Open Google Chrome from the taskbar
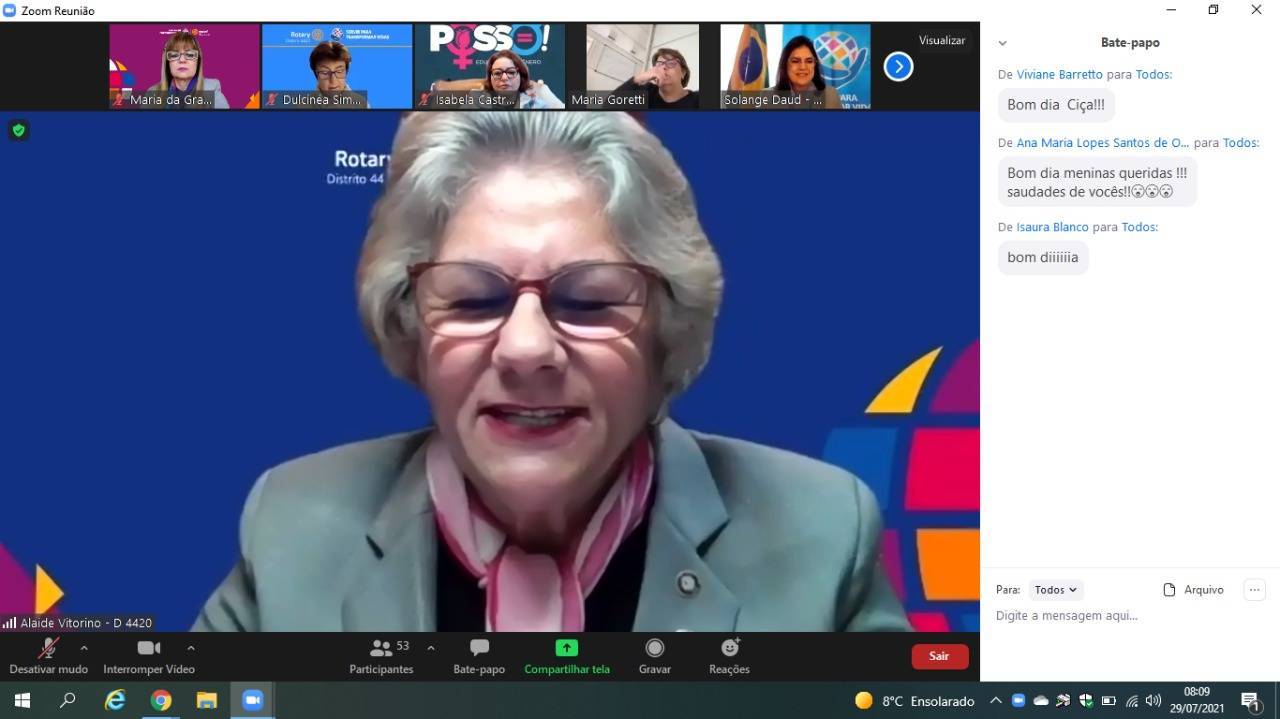 point(161,700)
